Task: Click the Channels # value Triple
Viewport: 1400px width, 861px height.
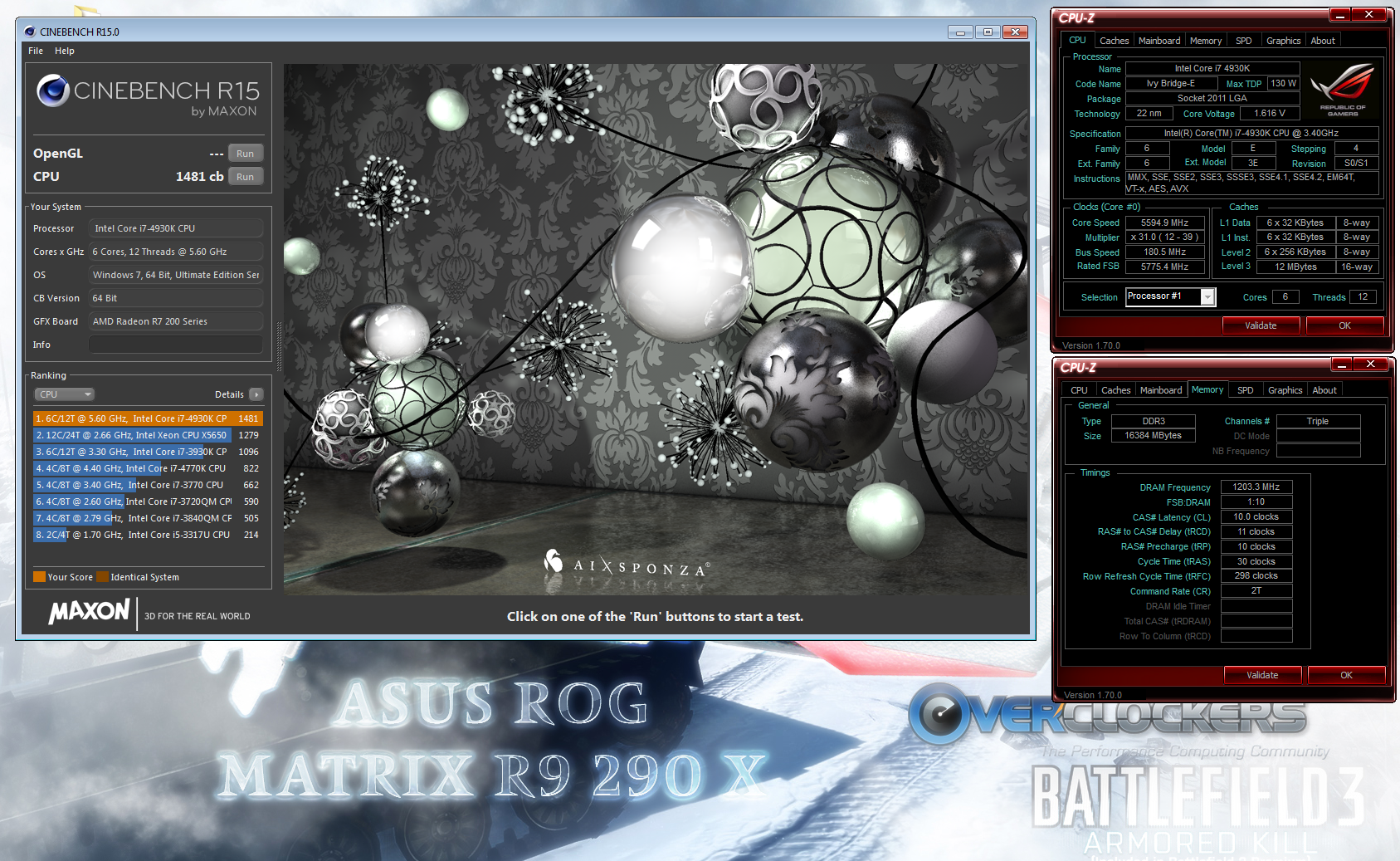Action: click(1318, 421)
